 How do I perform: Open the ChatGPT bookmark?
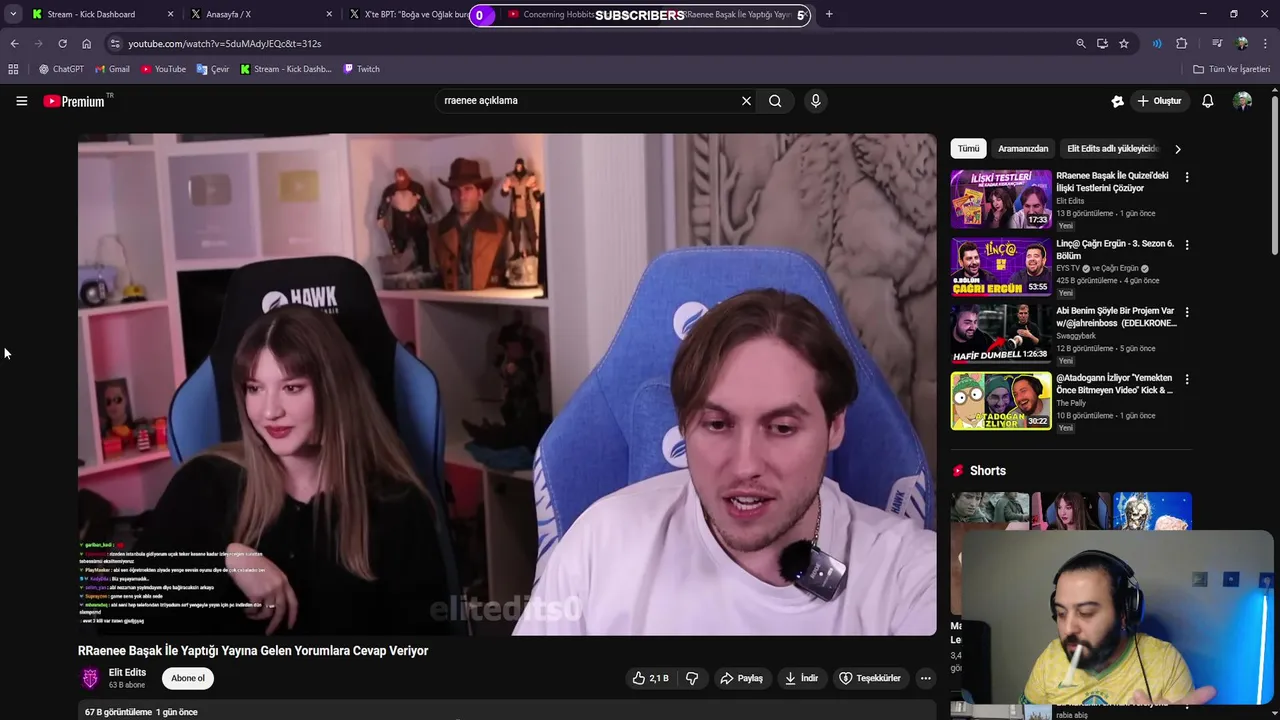pyautogui.click(x=61, y=69)
